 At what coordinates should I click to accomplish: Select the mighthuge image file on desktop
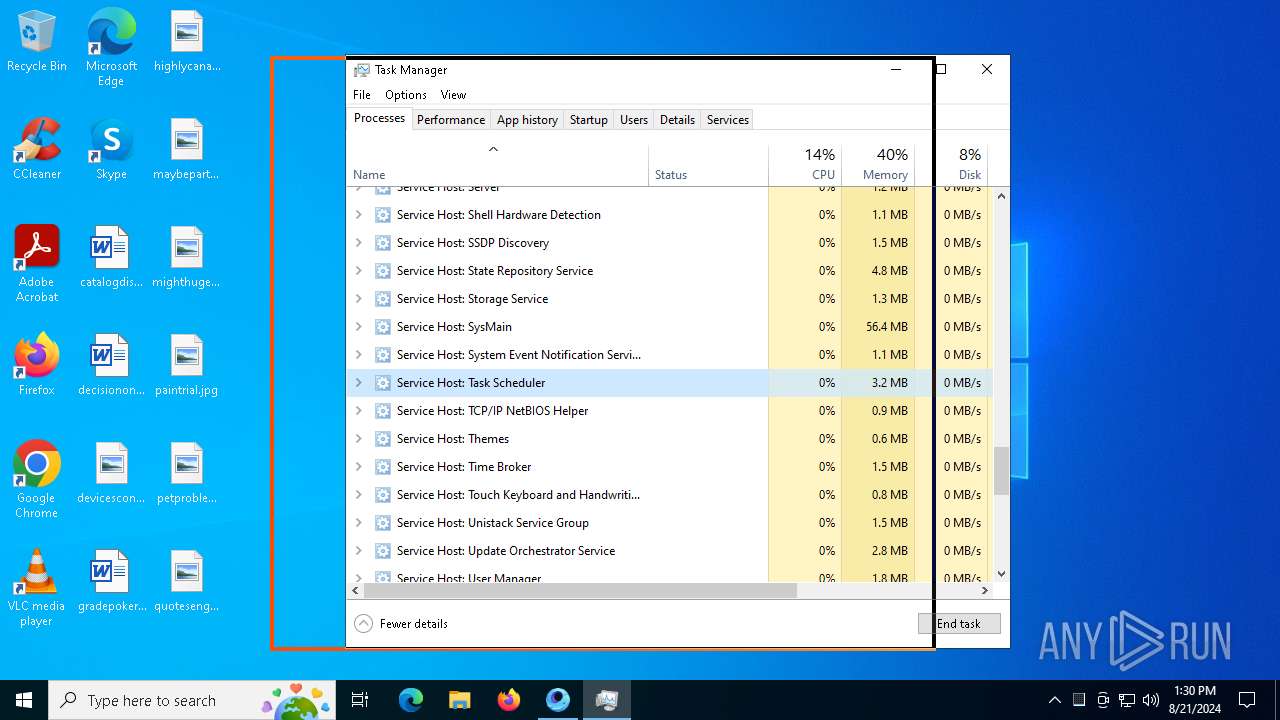187,258
